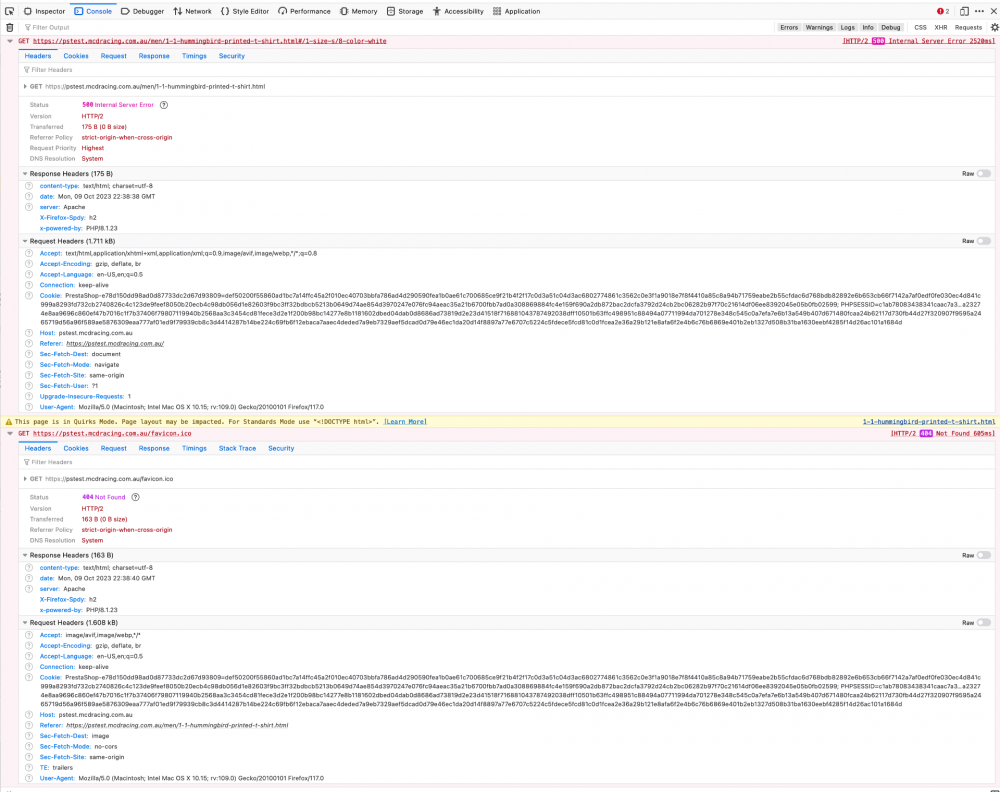Open Security tab of 500 error request
The height and width of the screenshot is (792, 1000).
coord(232,56)
